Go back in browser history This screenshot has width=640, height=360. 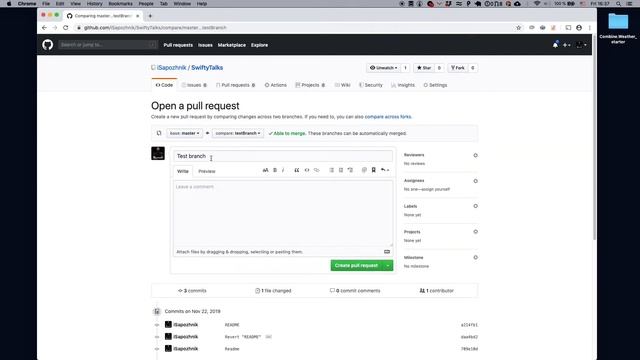[x=44, y=28]
